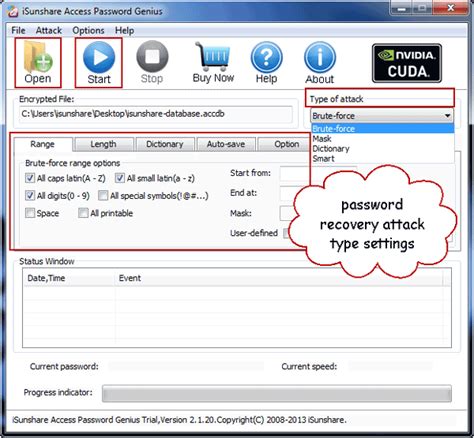Choose Smart attack type
This screenshot has width=474, height=438.
pos(383,158)
